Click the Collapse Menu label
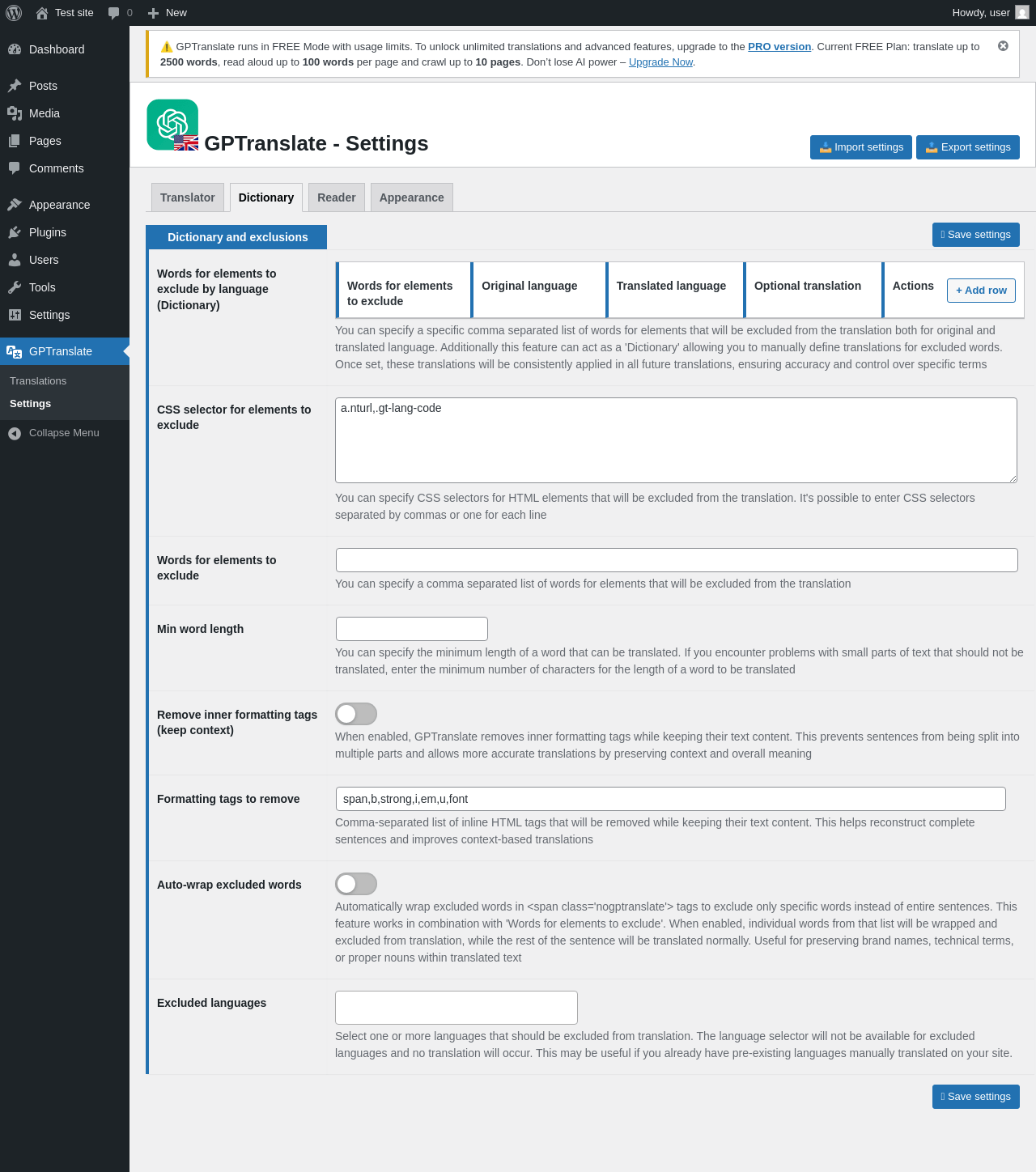 click(64, 433)
